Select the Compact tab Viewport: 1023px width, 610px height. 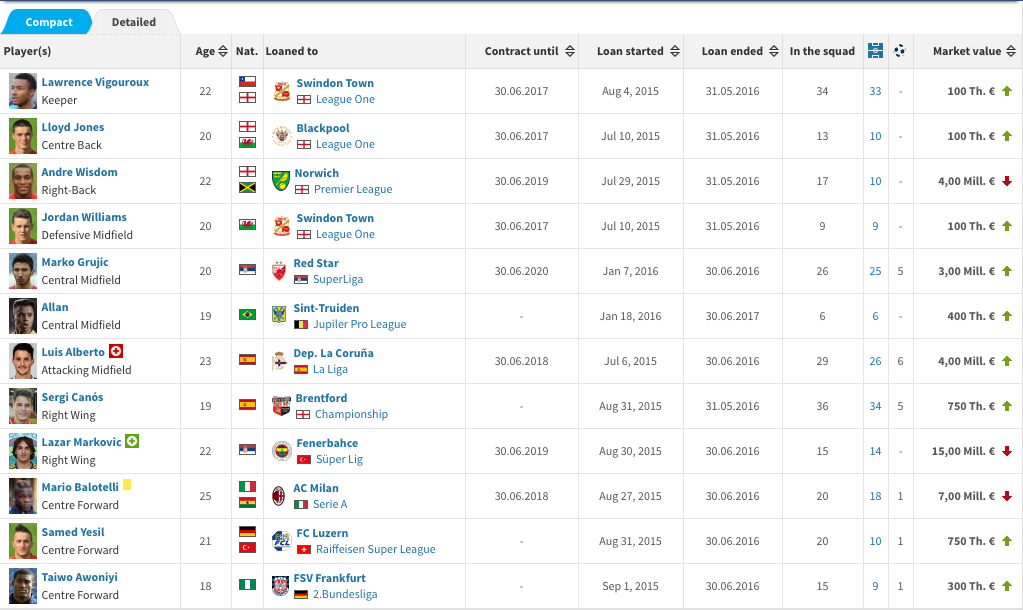click(48, 22)
